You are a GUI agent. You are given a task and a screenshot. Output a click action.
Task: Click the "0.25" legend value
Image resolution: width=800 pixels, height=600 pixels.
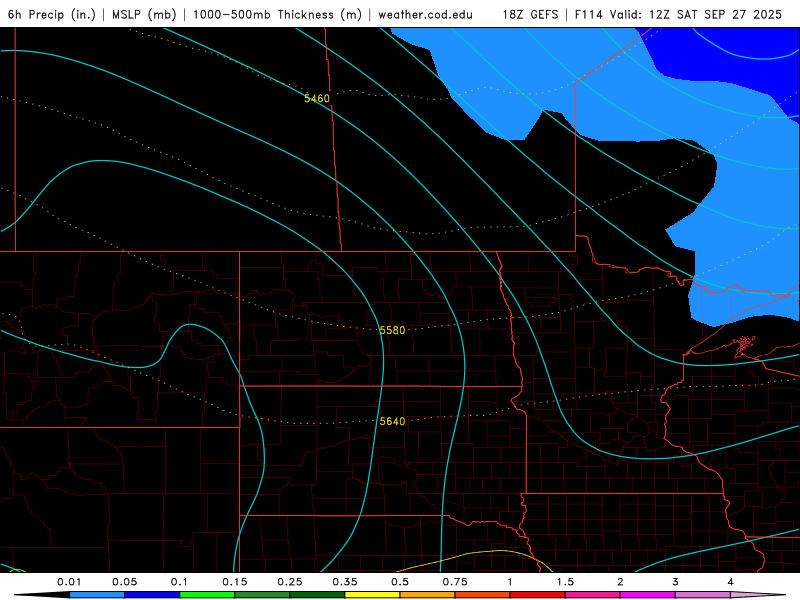coord(290,582)
